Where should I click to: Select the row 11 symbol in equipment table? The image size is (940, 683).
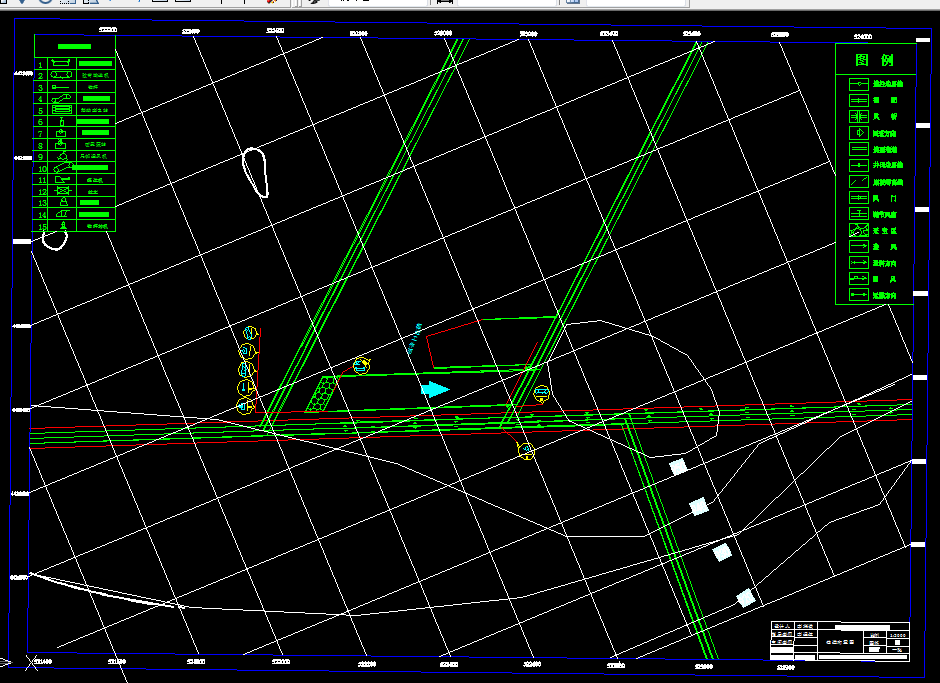click(x=62, y=179)
